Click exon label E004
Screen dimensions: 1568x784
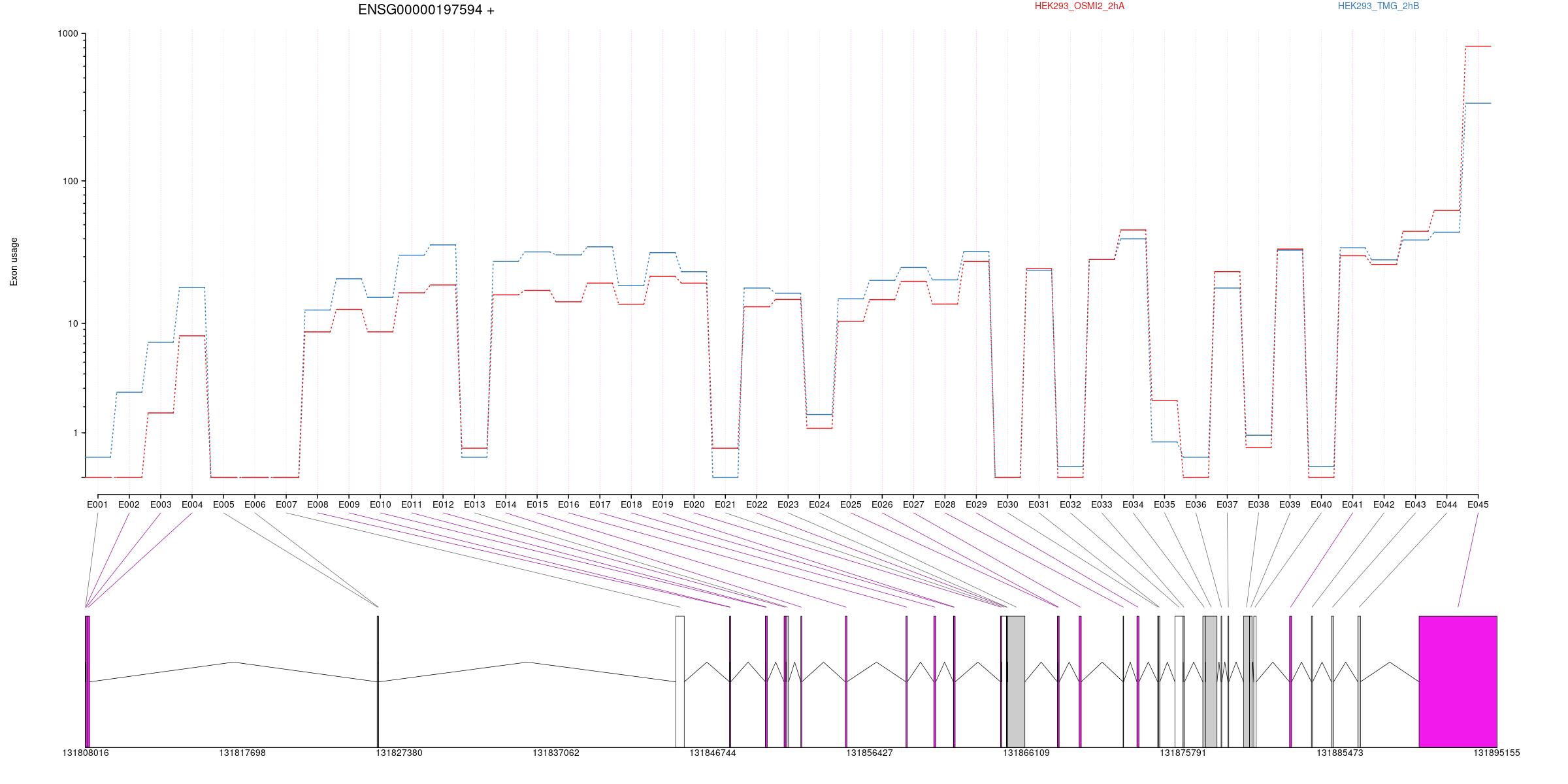[x=192, y=504]
